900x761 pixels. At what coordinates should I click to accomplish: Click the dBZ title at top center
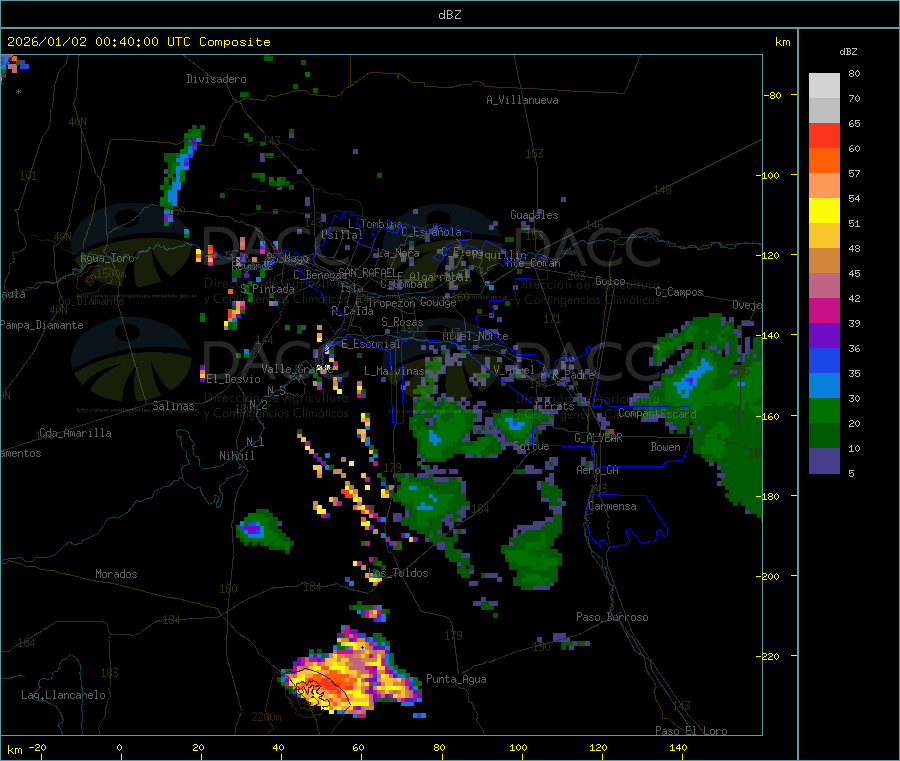pyautogui.click(x=449, y=15)
